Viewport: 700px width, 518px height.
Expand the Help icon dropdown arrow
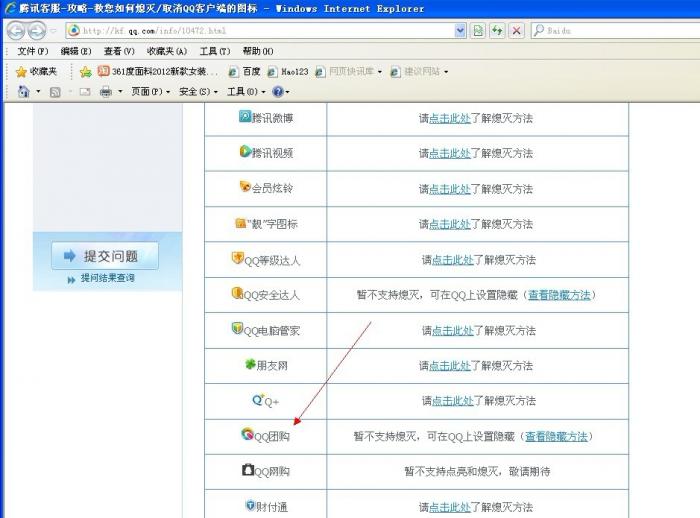288,92
